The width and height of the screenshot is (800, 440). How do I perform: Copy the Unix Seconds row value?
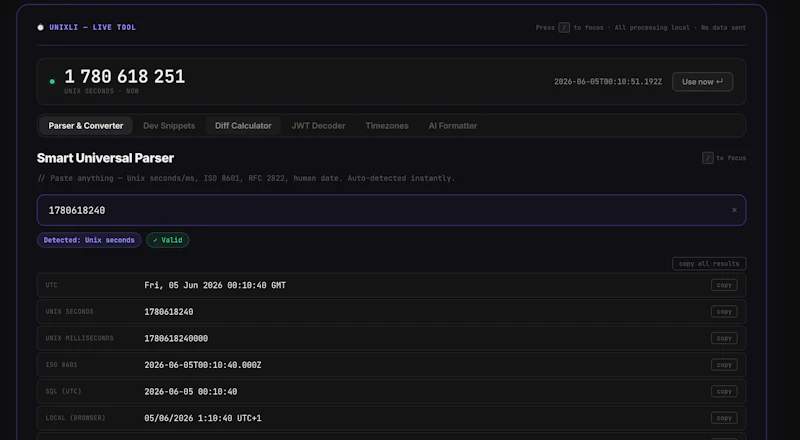[724, 312]
